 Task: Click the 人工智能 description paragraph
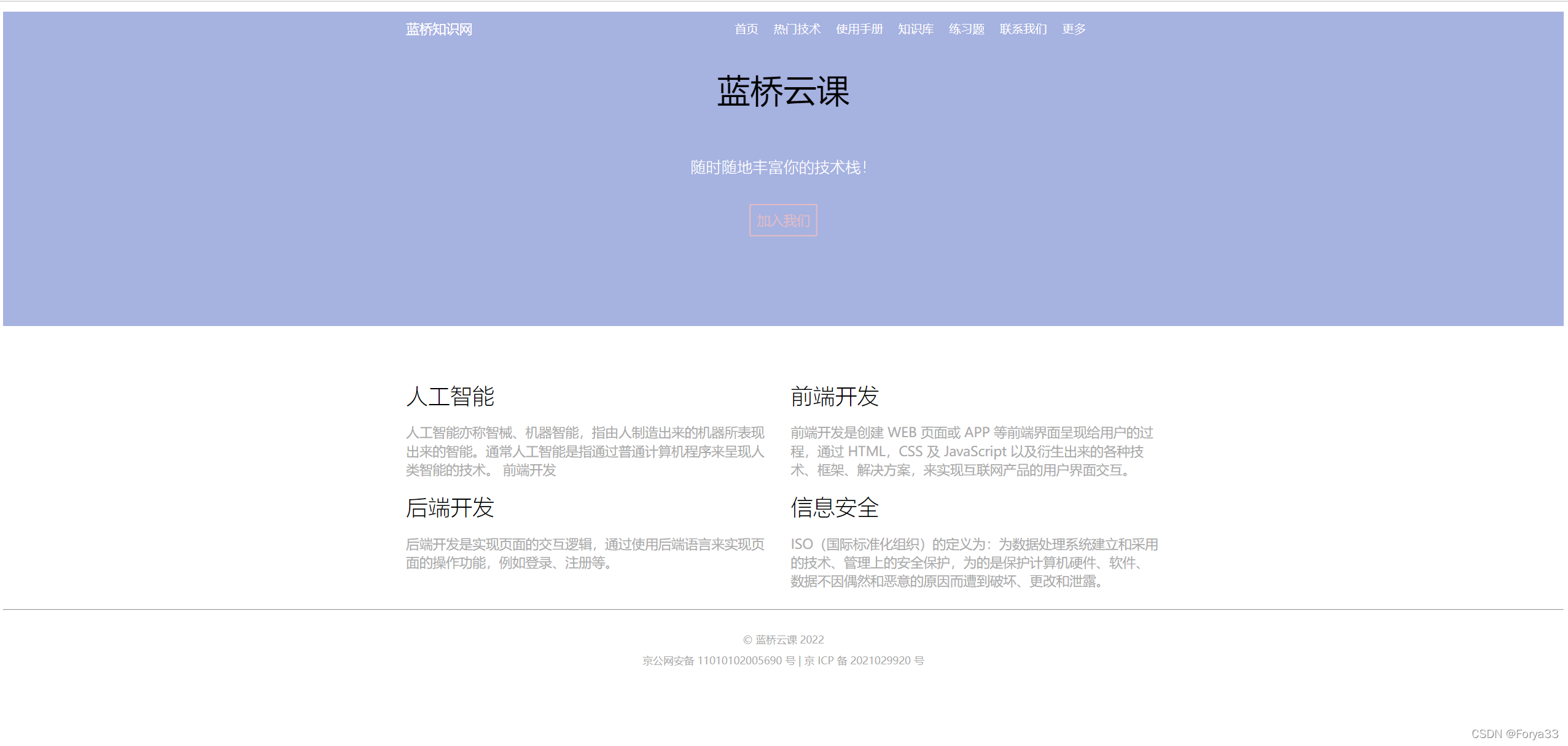(585, 451)
